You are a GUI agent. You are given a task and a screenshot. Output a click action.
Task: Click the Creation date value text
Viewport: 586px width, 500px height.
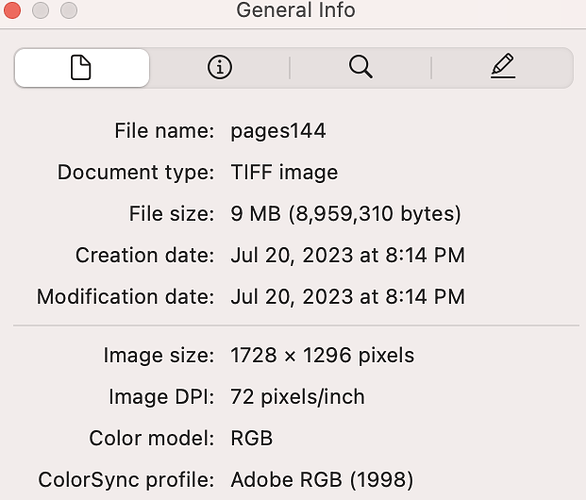coord(348,255)
